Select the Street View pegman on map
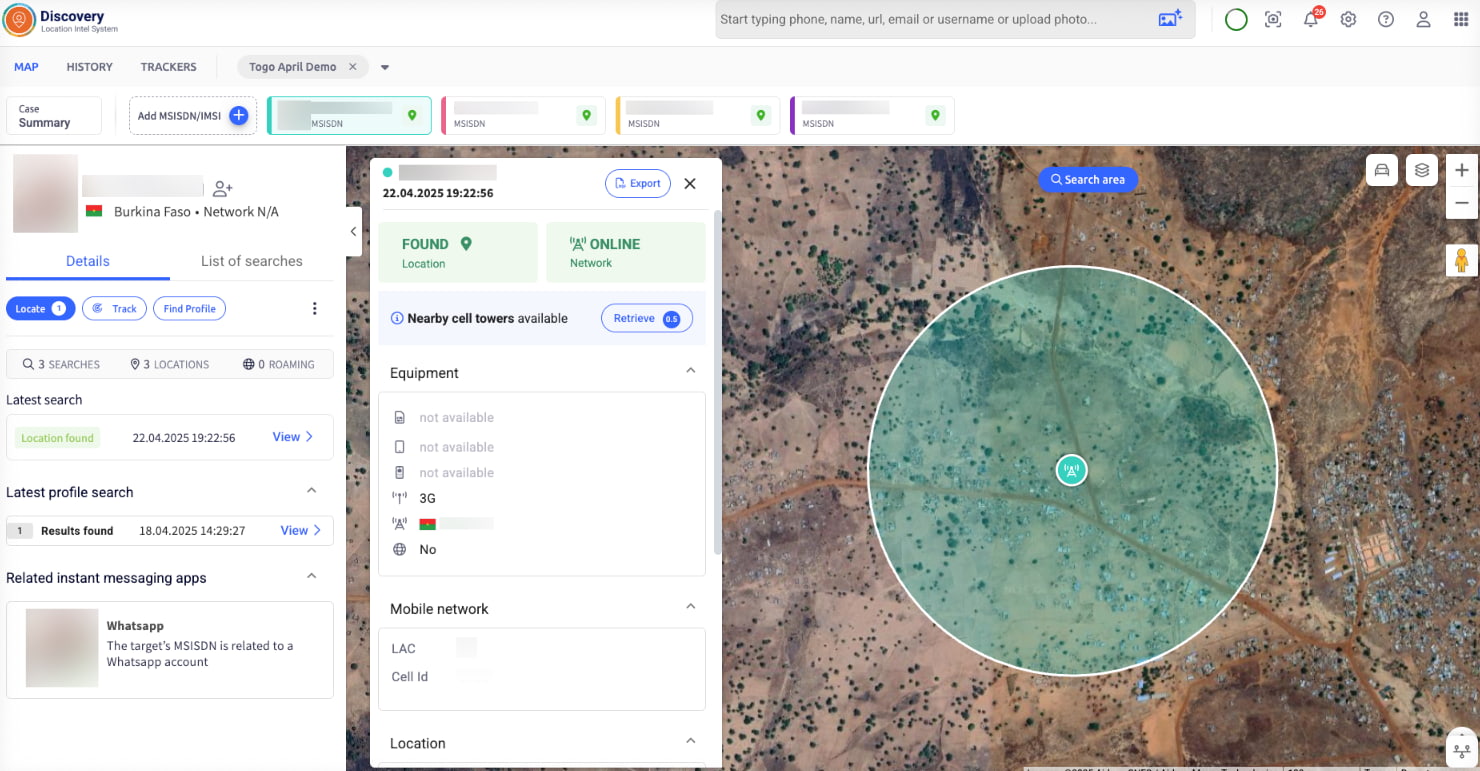This screenshot has height=771, width=1480. pyautogui.click(x=1461, y=260)
